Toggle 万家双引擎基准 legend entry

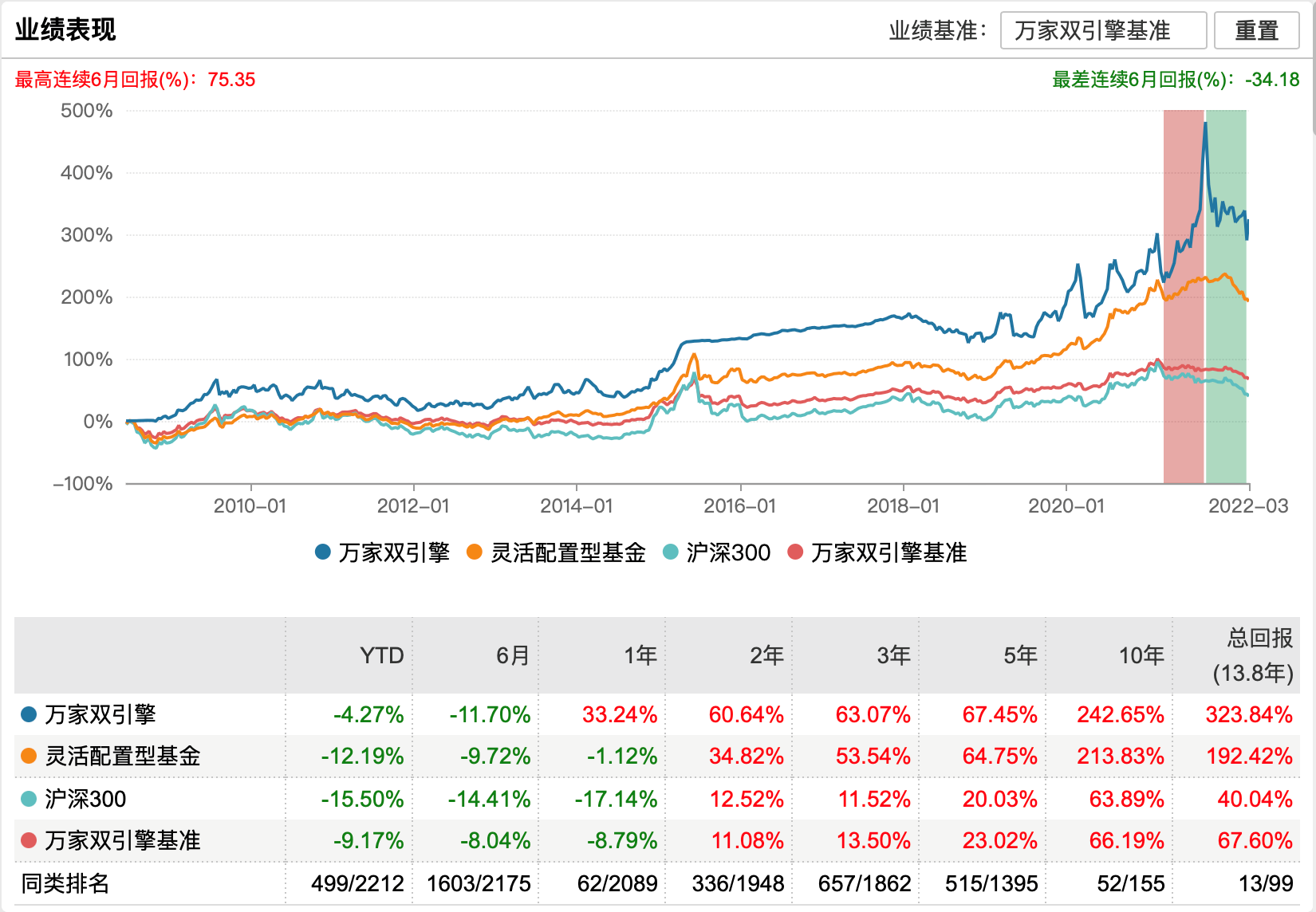click(x=877, y=552)
